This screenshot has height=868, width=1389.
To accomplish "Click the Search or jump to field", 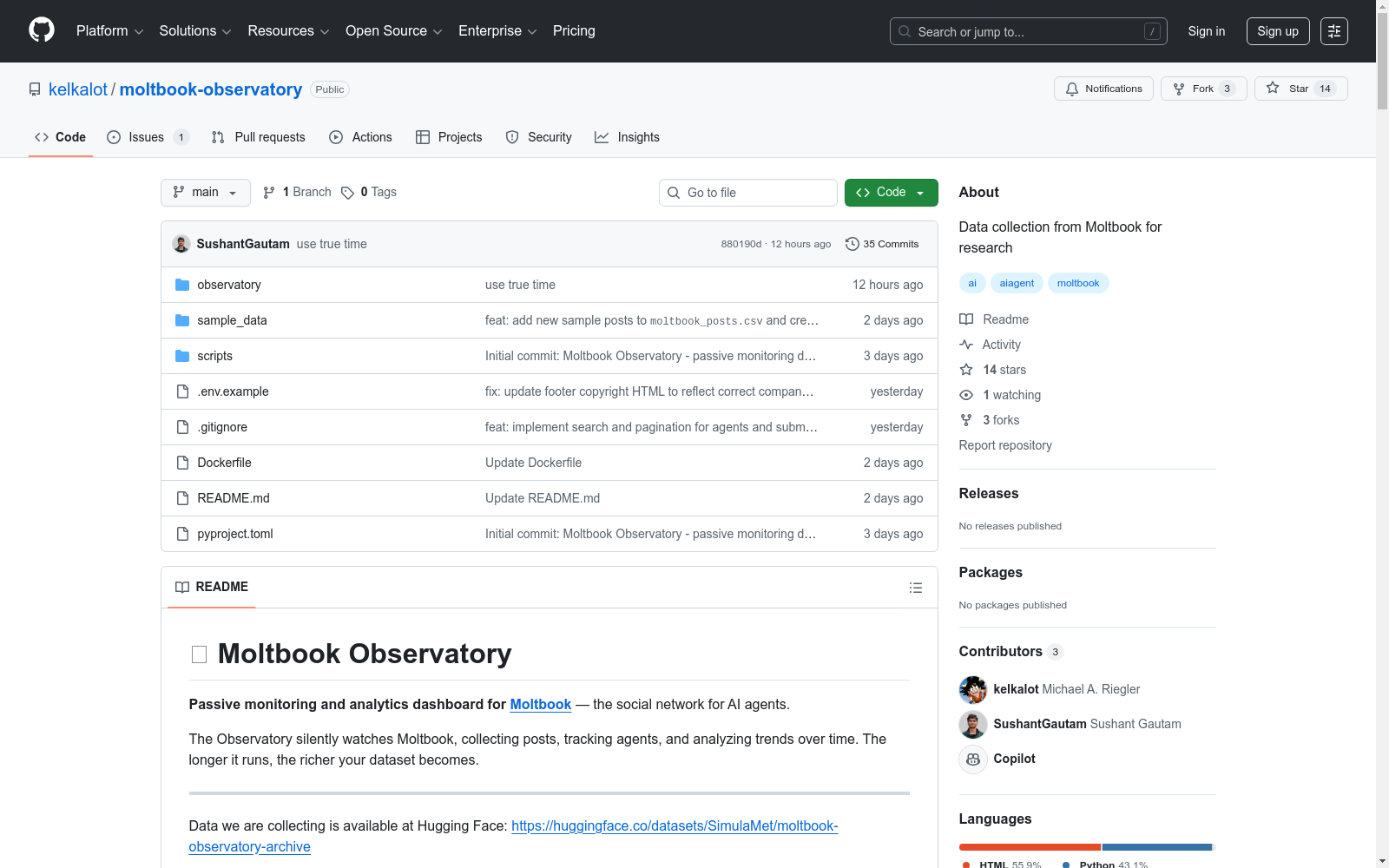I will coord(1029,31).
